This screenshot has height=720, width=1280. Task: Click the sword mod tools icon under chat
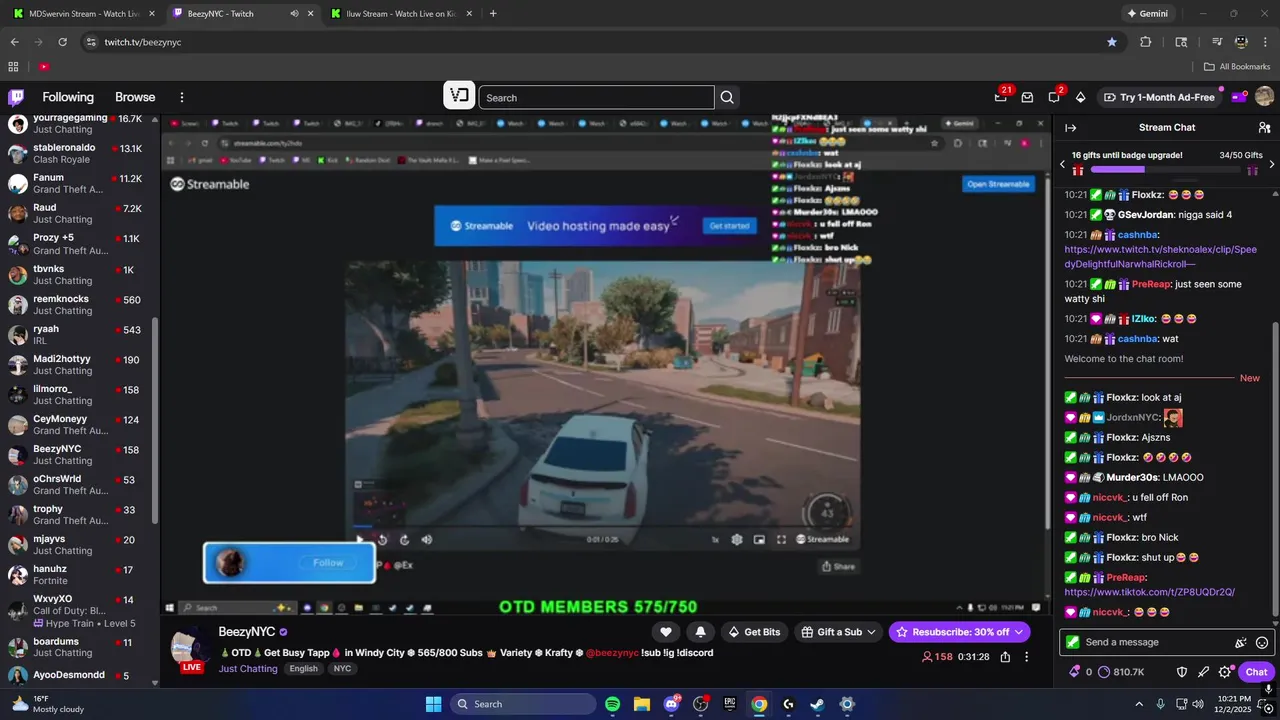[1204, 672]
